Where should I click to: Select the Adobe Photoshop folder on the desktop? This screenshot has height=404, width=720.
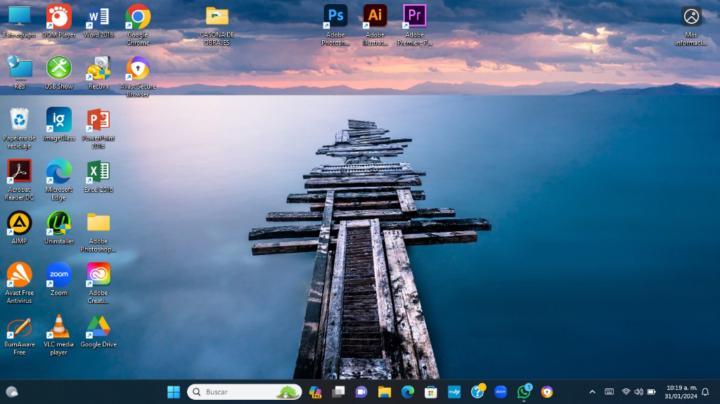point(98,231)
